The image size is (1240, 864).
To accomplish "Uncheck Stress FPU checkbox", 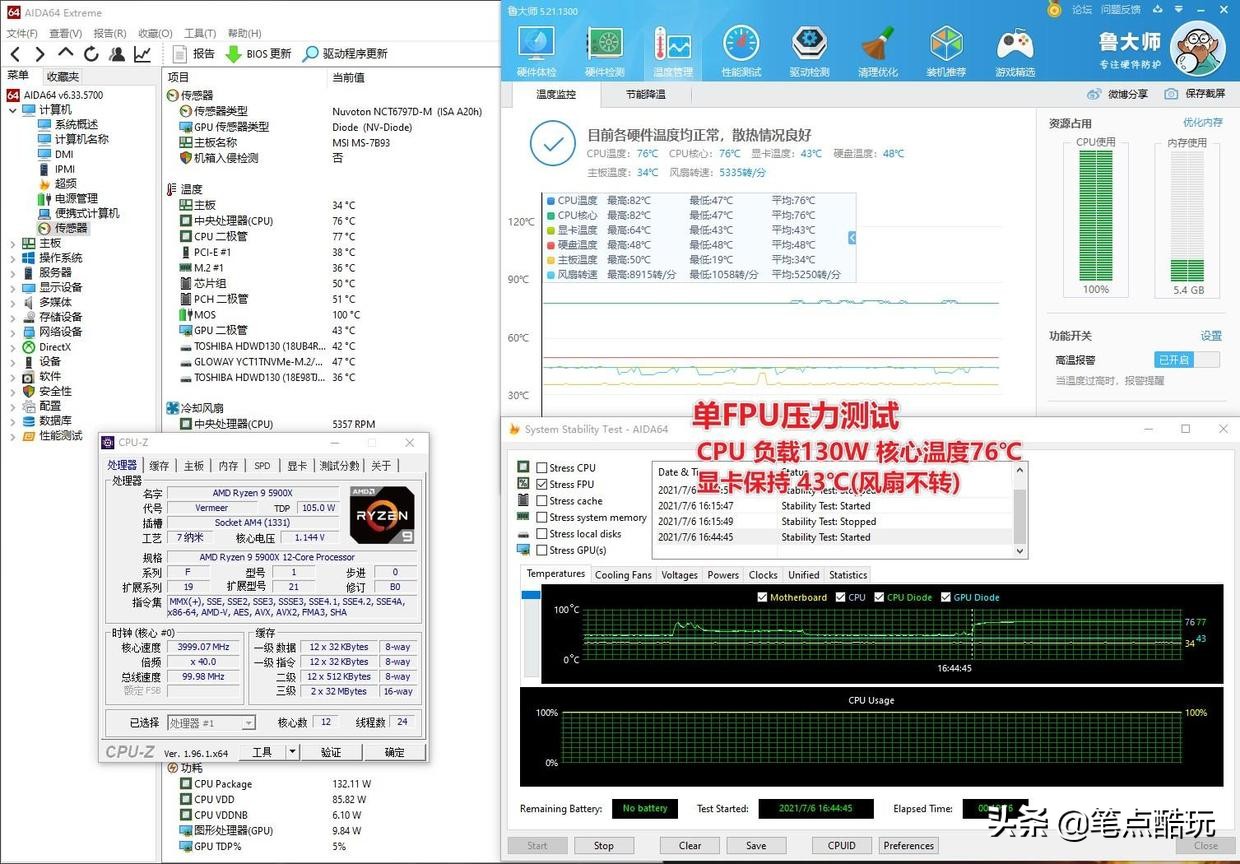I will pos(541,484).
